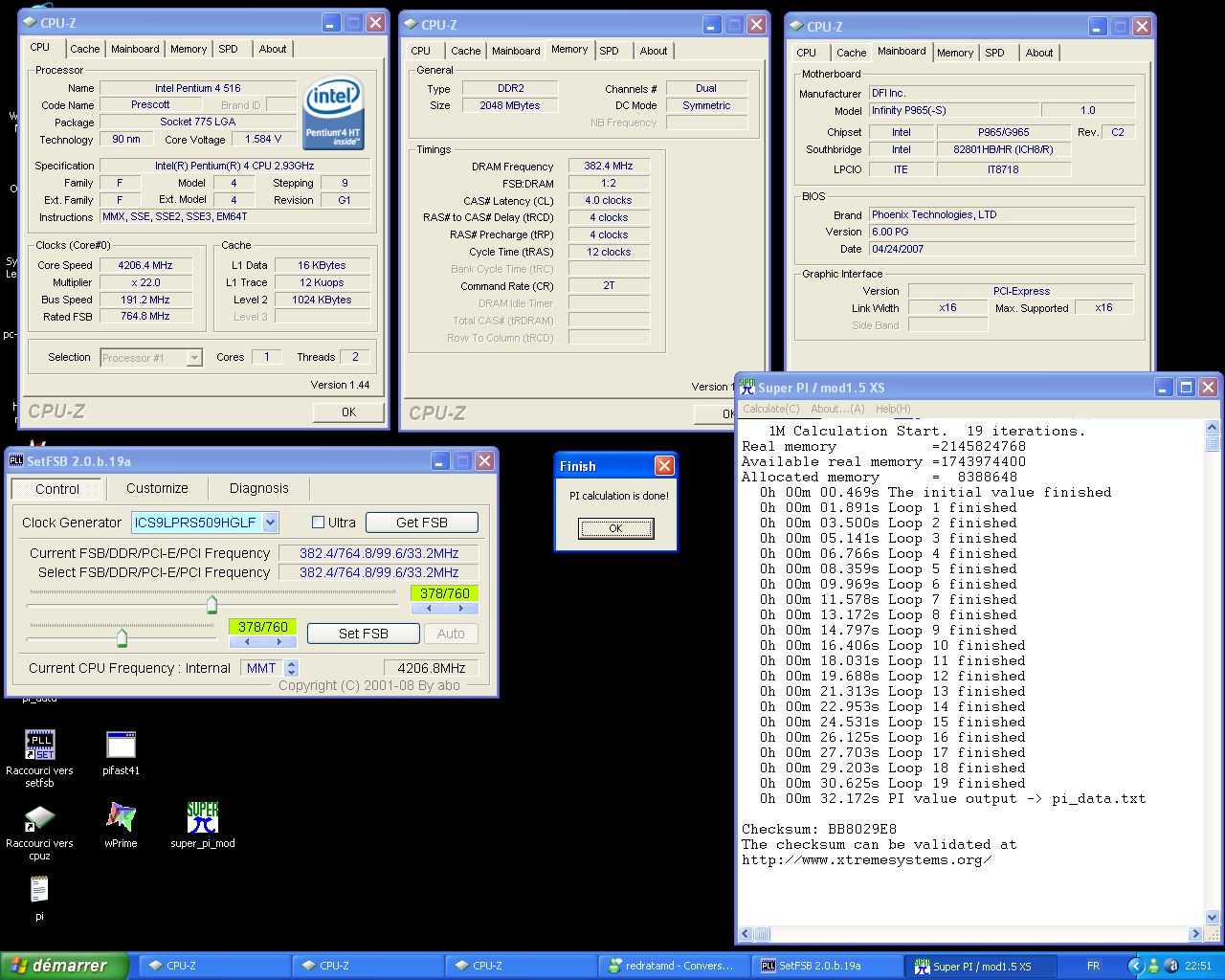Expand hidden tray icons arrow

click(x=1136, y=966)
